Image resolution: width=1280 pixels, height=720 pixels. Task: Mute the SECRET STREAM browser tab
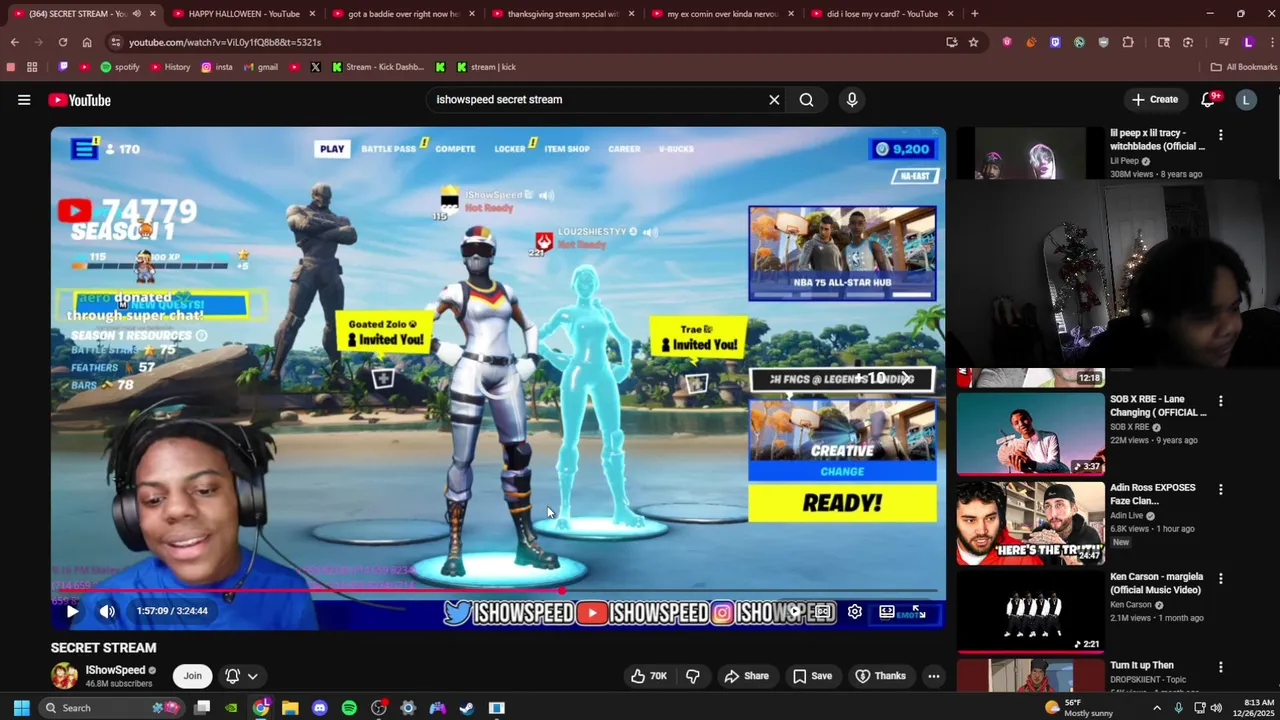tap(135, 14)
